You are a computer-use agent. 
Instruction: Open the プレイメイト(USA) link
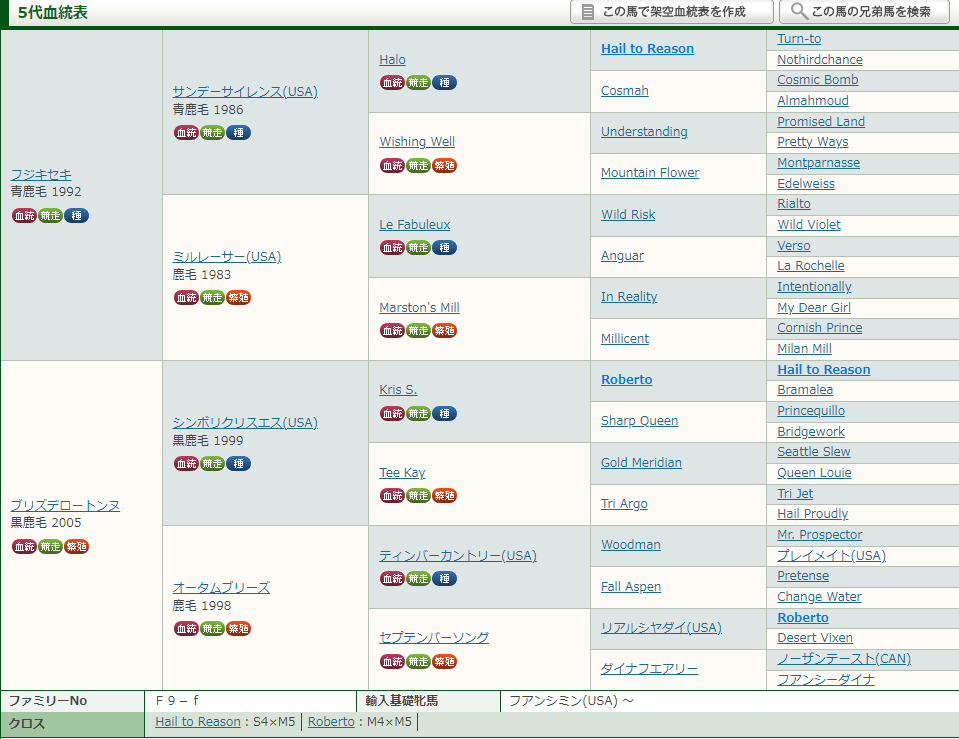[832, 555]
